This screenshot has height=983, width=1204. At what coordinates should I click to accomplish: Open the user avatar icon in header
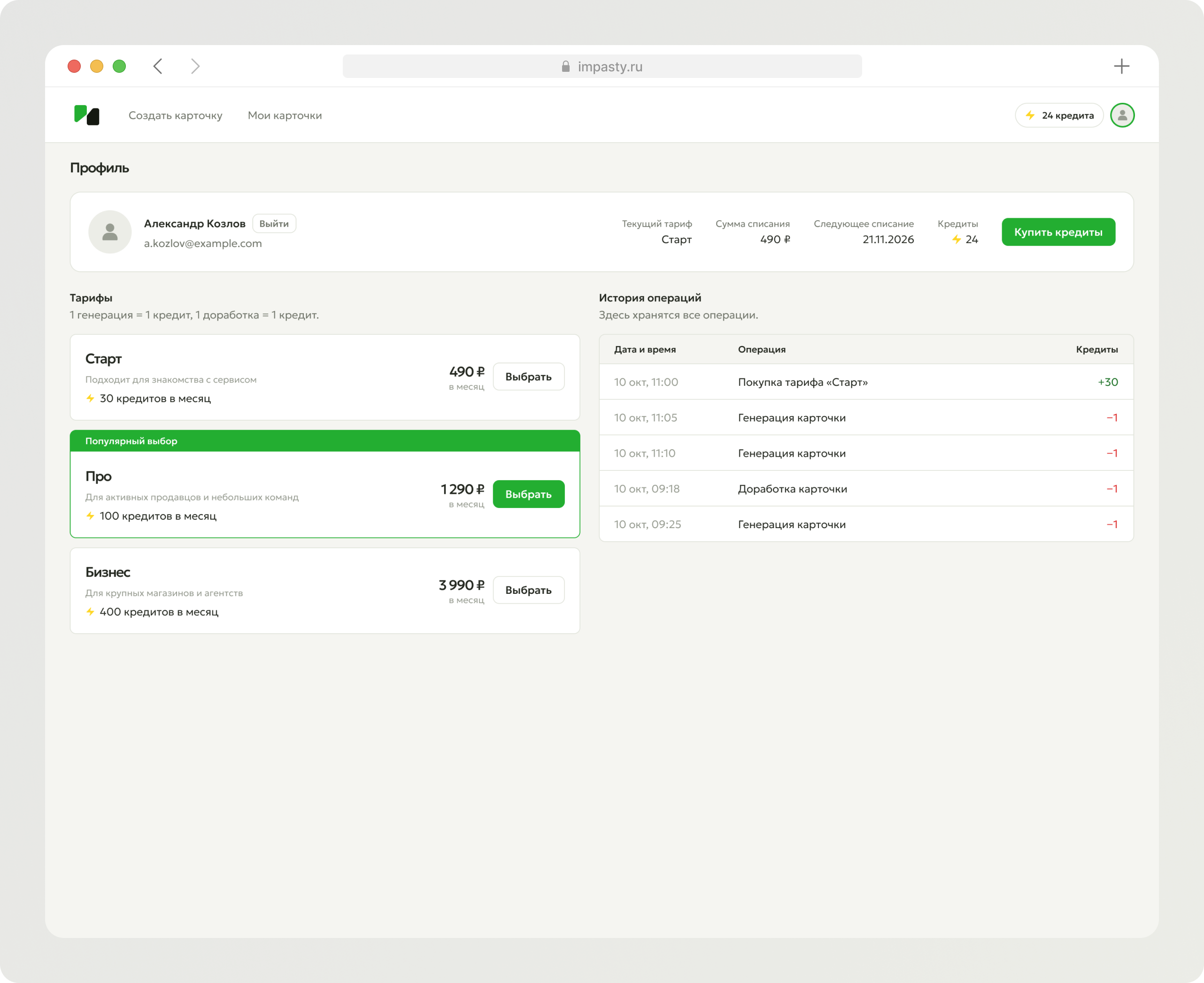point(1122,115)
